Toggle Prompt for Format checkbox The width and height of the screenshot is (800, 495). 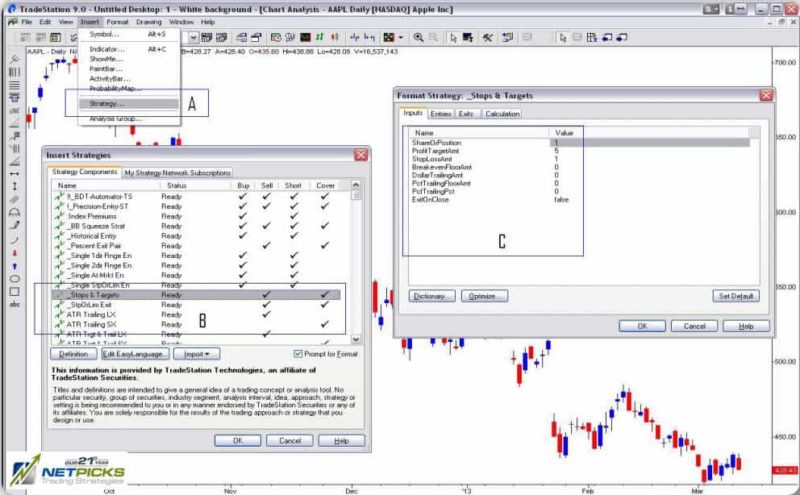click(298, 354)
